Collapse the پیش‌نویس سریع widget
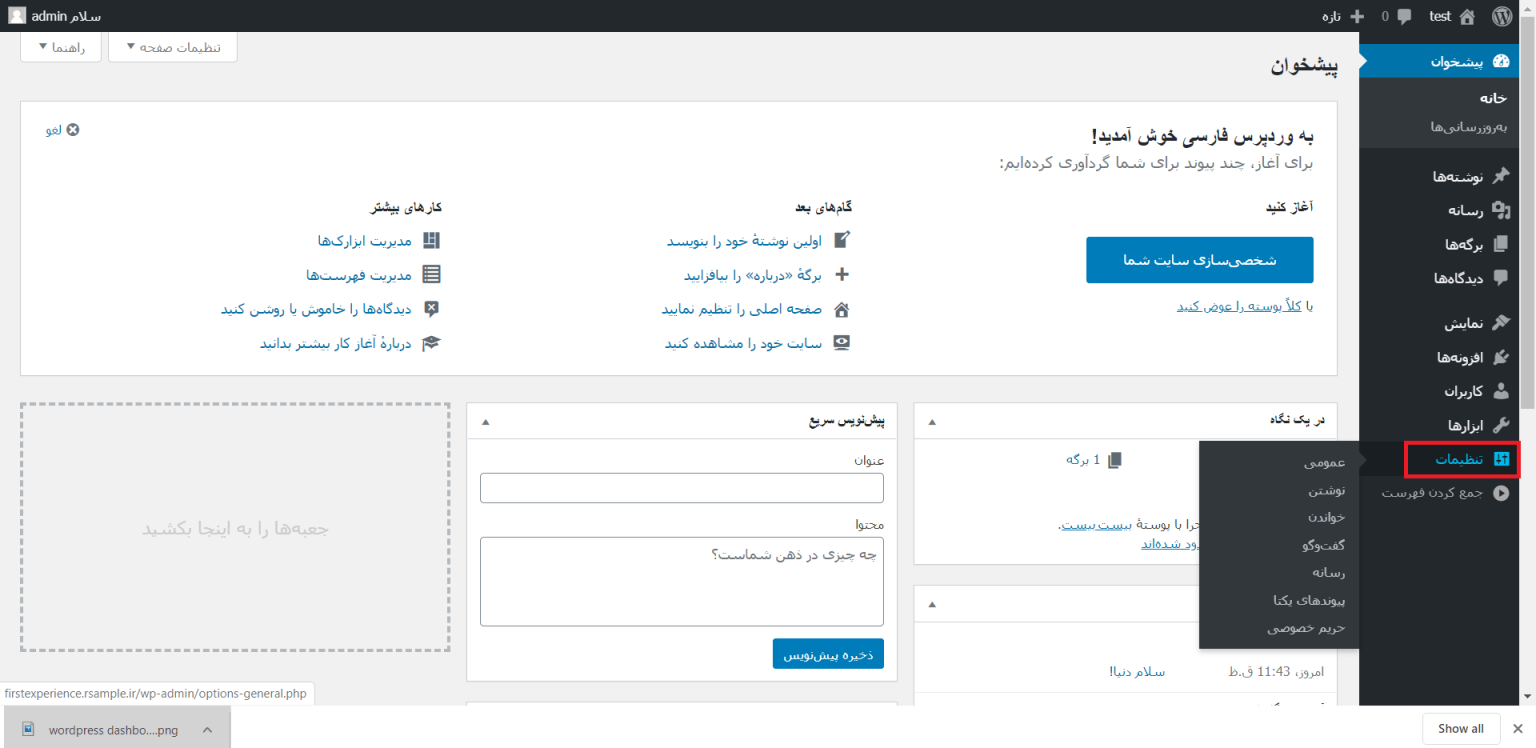 486,422
